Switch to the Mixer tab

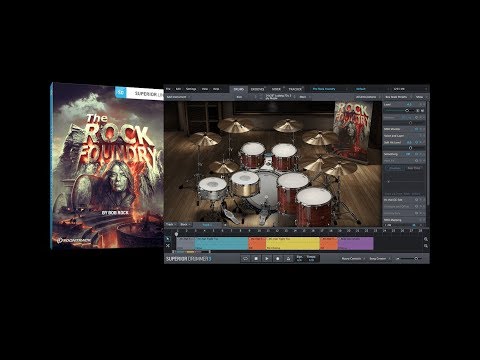coord(276,89)
